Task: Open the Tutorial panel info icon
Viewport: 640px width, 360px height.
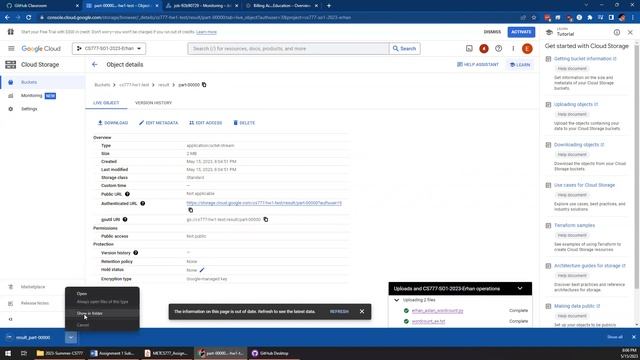Action: (617, 32)
